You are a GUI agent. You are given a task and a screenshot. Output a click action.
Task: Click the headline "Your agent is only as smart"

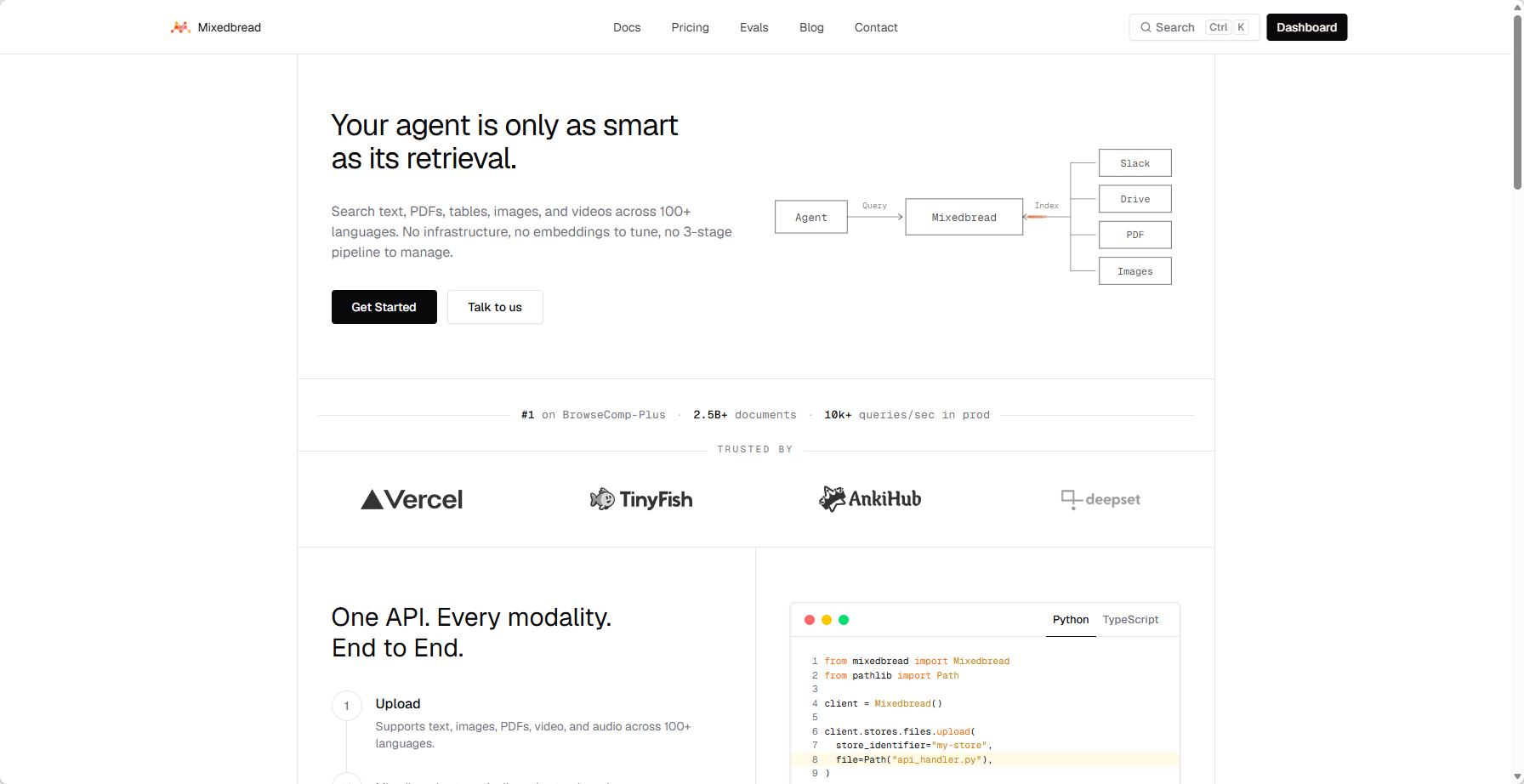(x=504, y=125)
